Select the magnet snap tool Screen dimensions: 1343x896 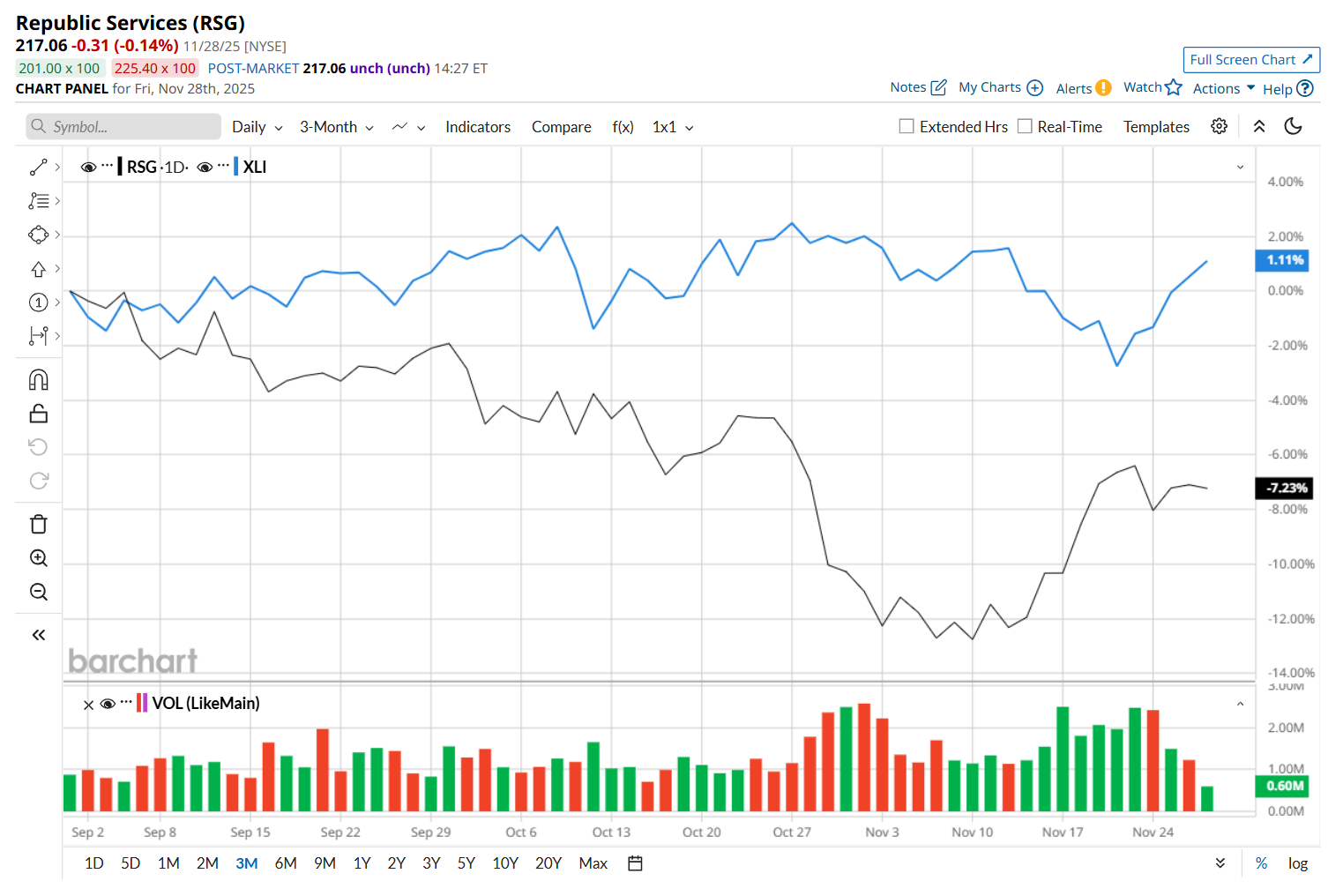coord(39,380)
